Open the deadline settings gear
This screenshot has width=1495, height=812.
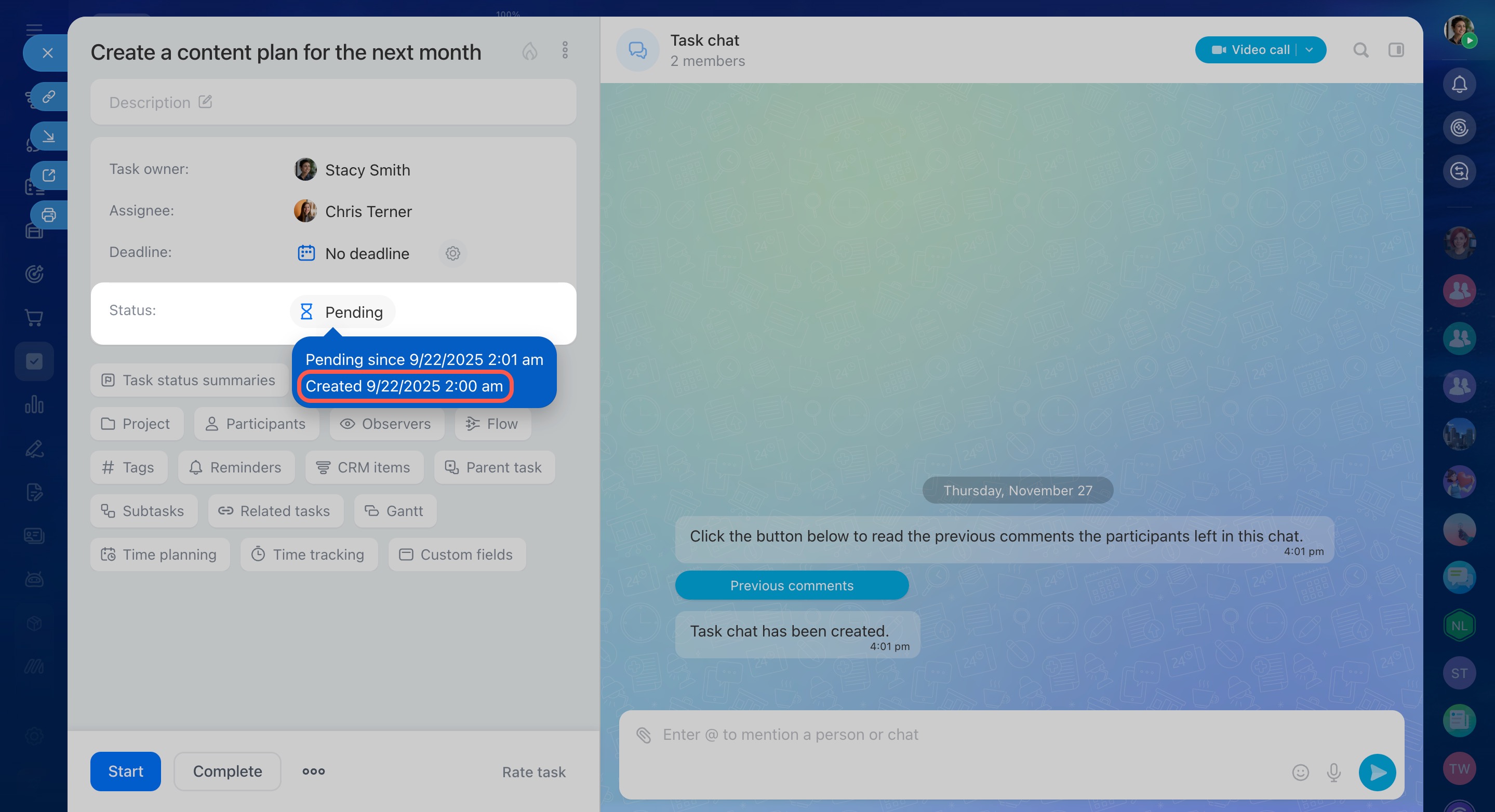point(452,253)
